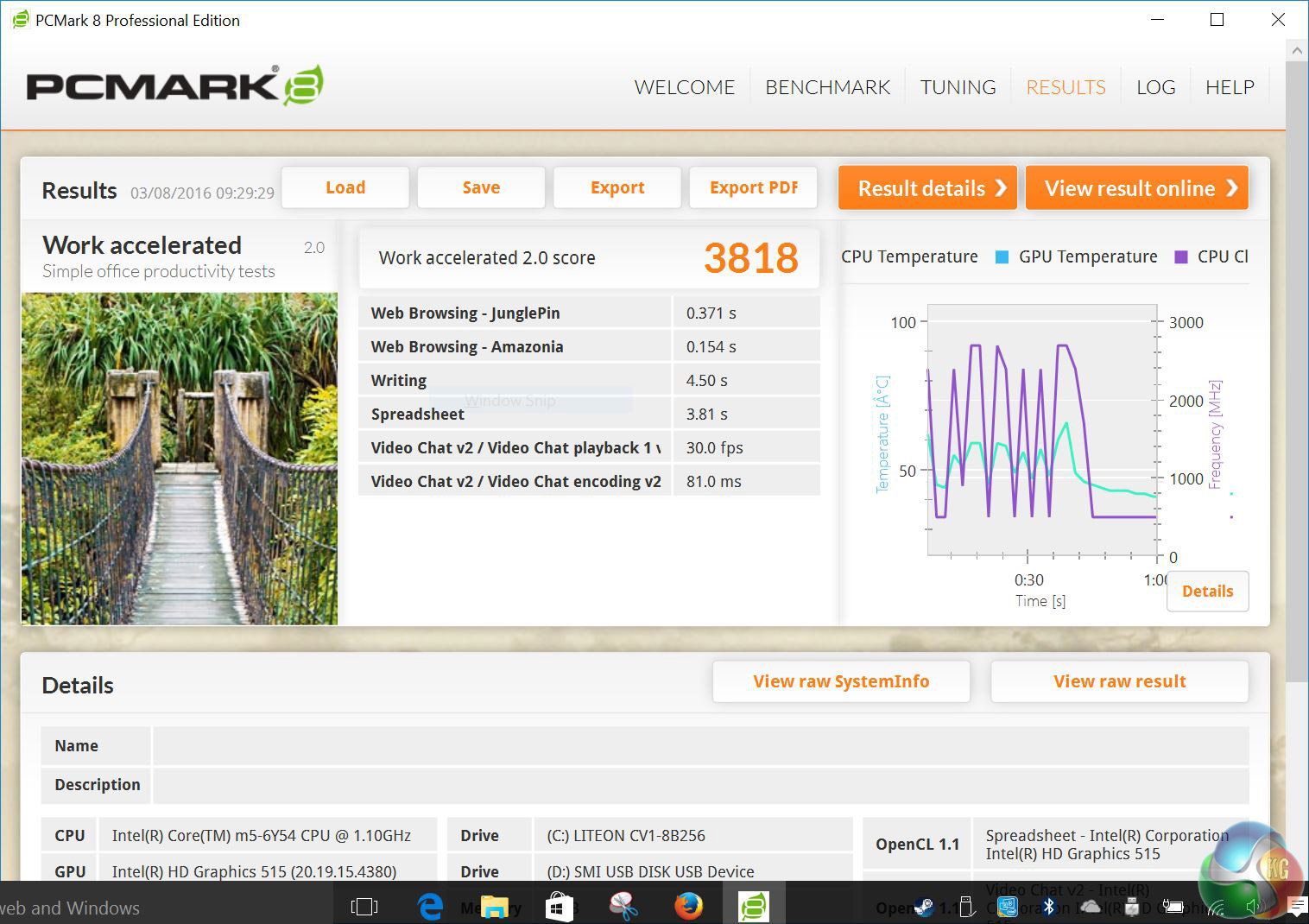The height and width of the screenshot is (924, 1309).
Task: Click the Bluetooth tray icon
Action: coord(1049,907)
